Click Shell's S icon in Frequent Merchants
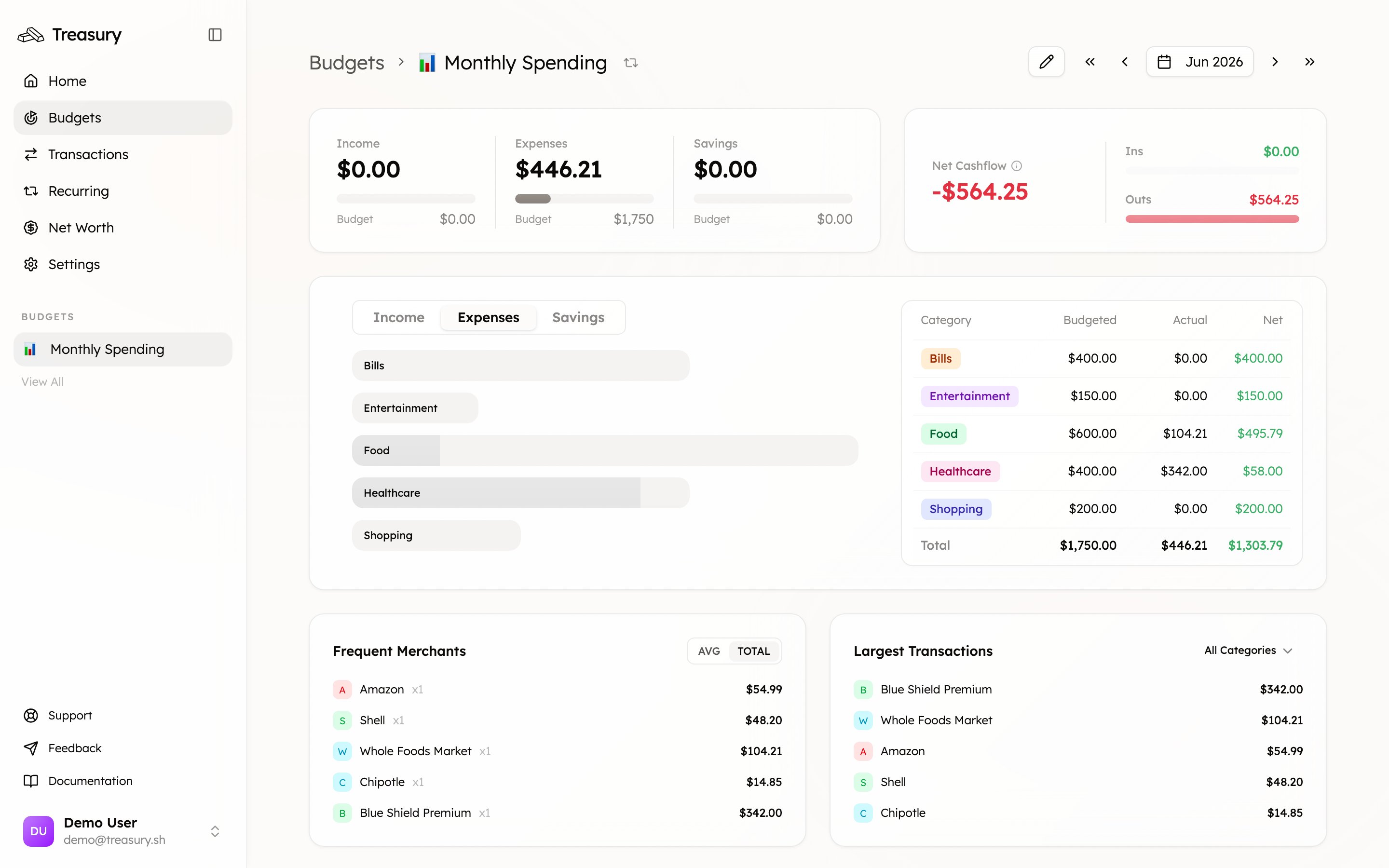This screenshot has width=1389, height=868. pos(342,720)
